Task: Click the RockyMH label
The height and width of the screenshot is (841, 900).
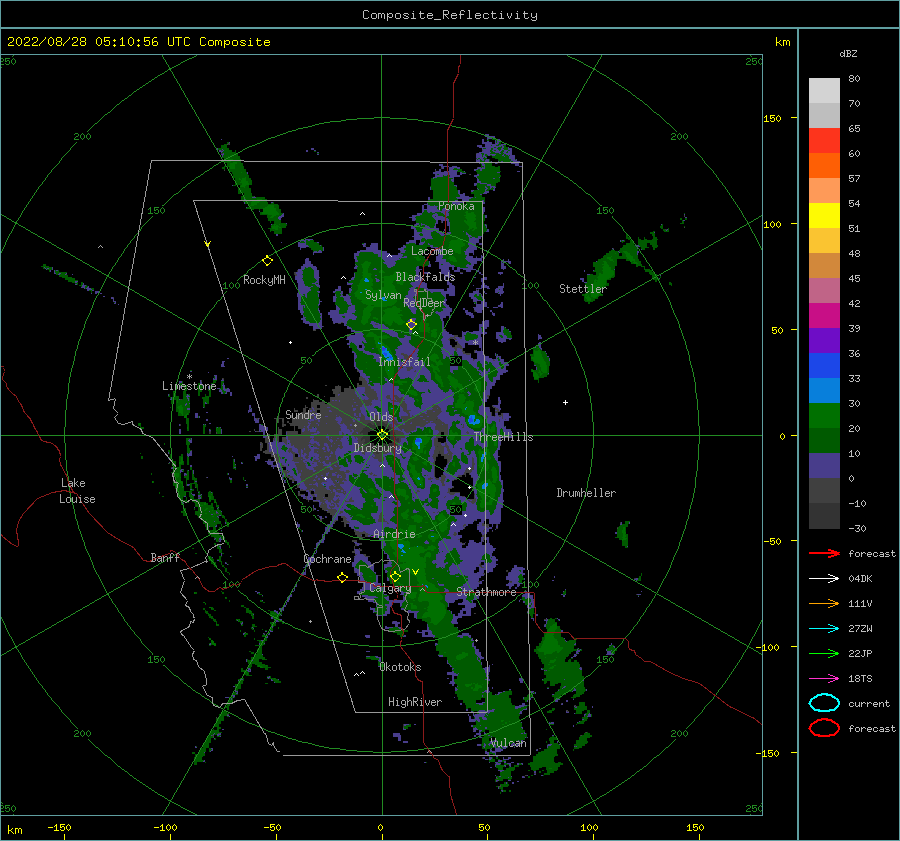Action: tap(264, 280)
